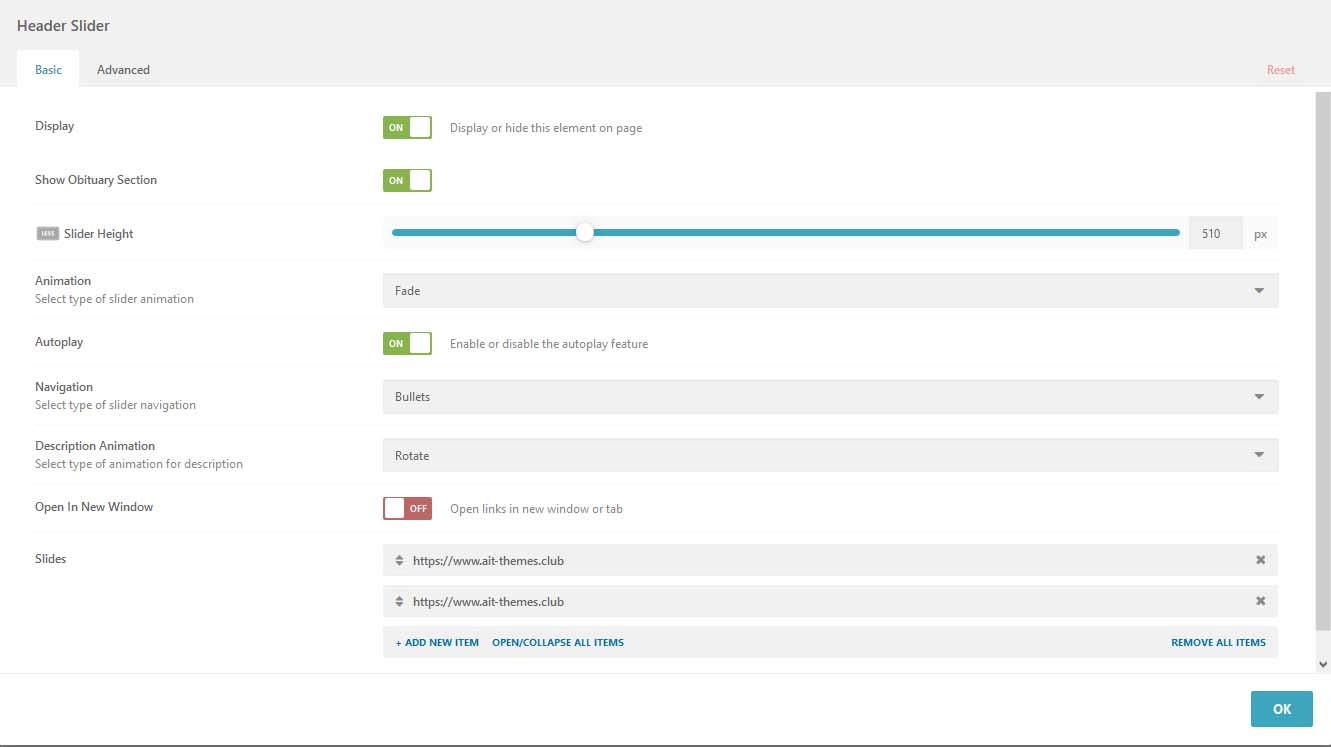Switch to the Advanced tab
The image size is (1331, 747).
123,69
